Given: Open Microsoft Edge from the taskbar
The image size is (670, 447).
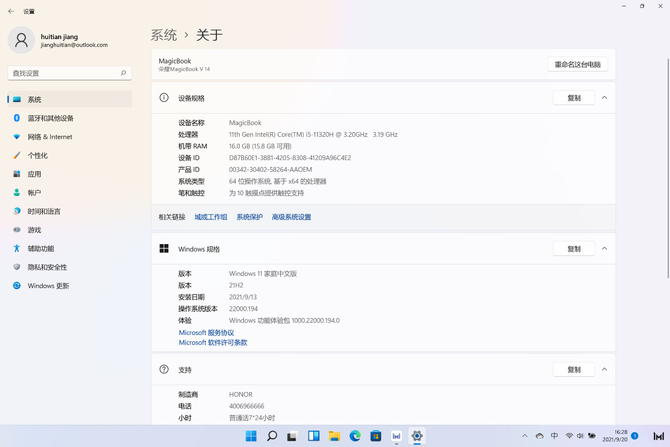Looking at the screenshot, I should 355,436.
